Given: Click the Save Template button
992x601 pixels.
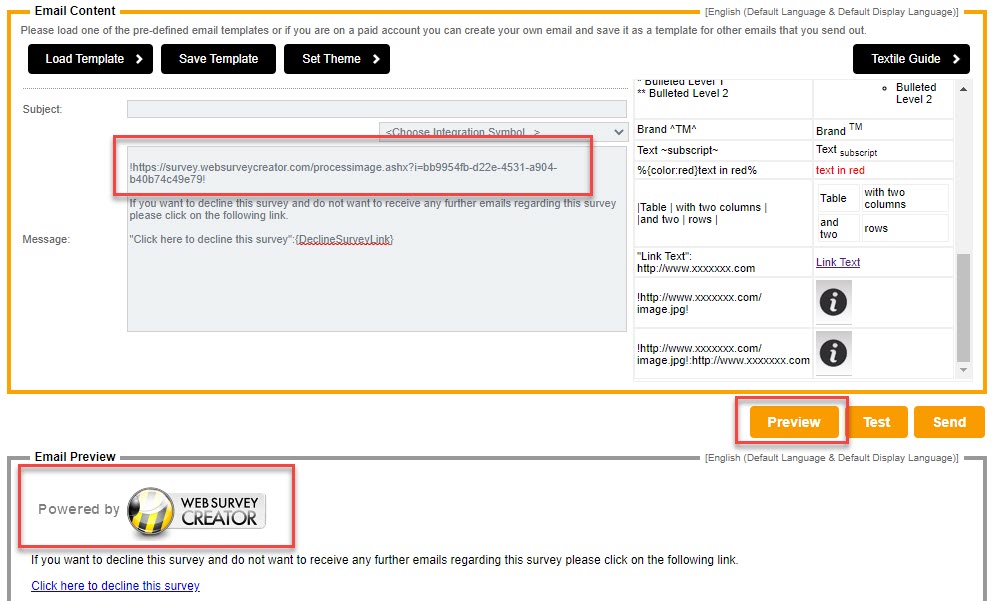Looking at the screenshot, I should [x=218, y=59].
